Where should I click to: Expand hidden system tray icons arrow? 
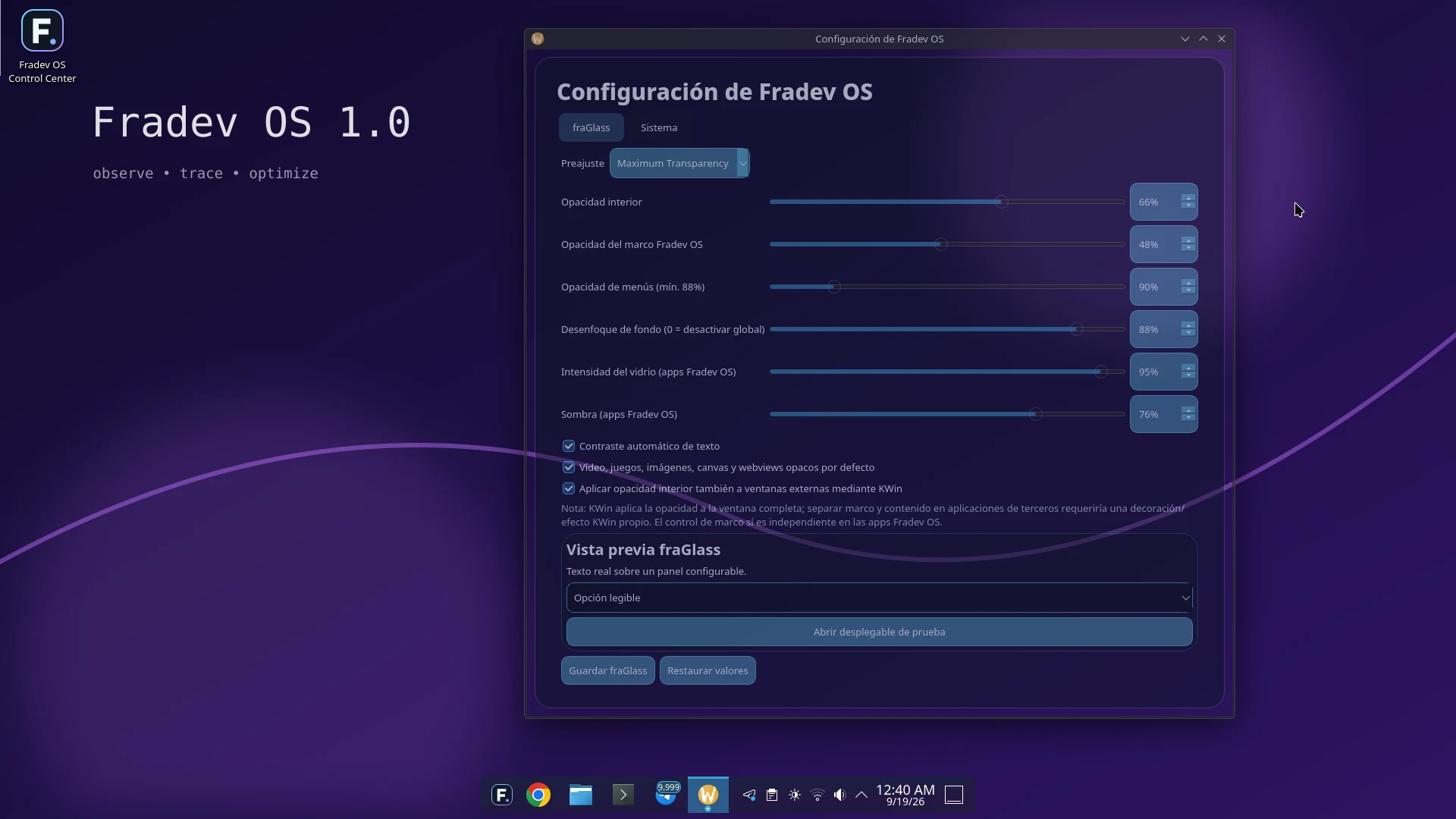pos(861,795)
